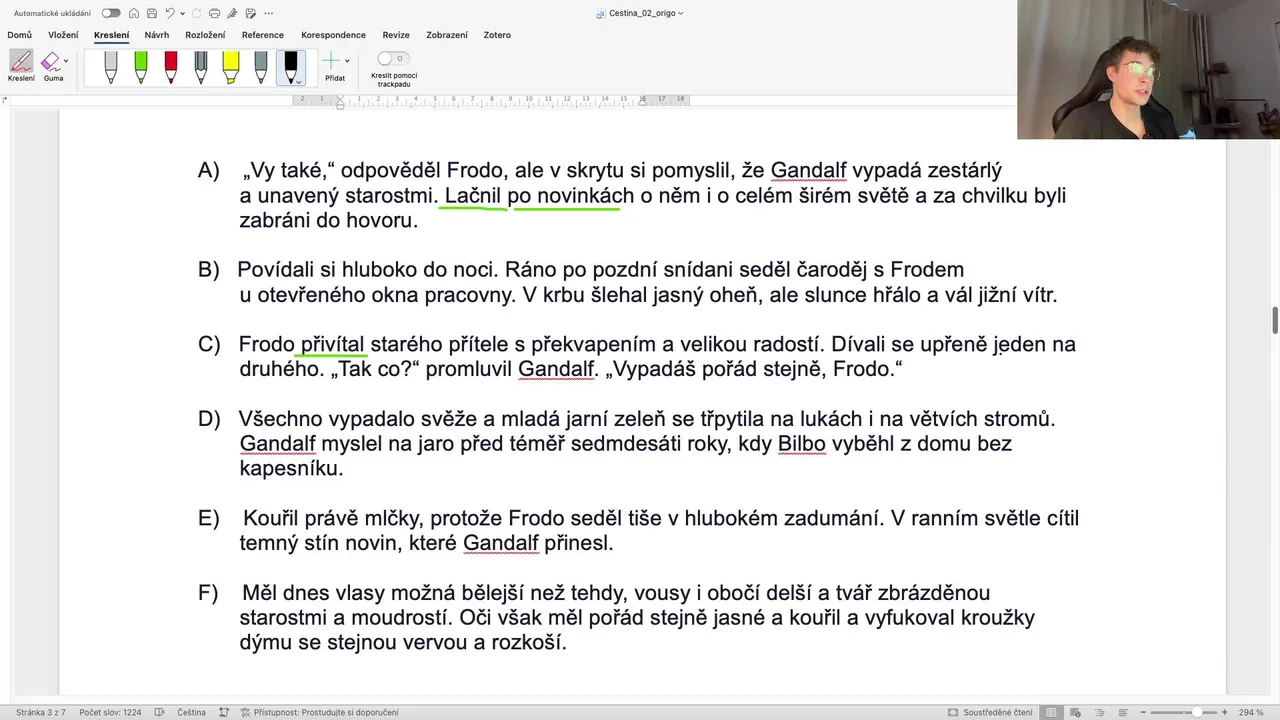Click the word "přinesl" in paragraph E
The width and height of the screenshot is (1280, 720).
(x=576, y=543)
